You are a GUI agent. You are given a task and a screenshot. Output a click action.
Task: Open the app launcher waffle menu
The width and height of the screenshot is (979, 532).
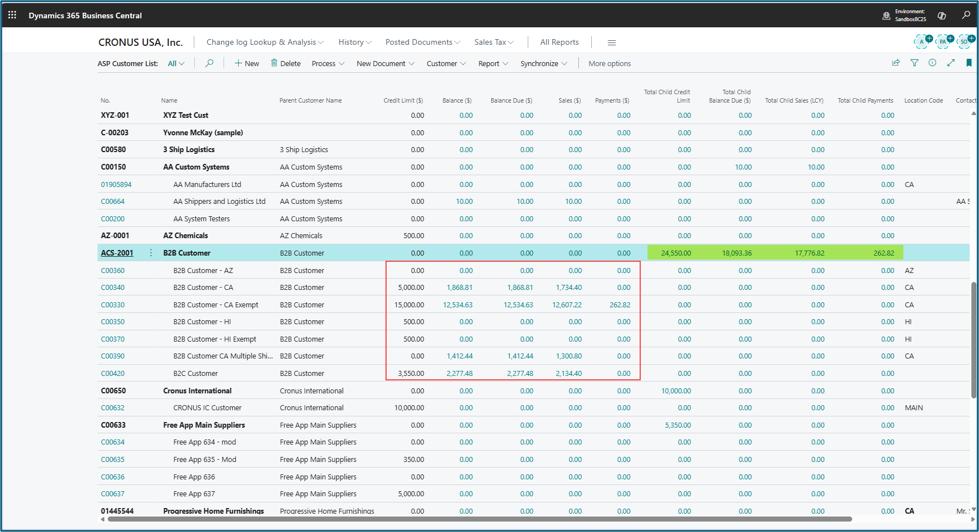coord(12,15)
